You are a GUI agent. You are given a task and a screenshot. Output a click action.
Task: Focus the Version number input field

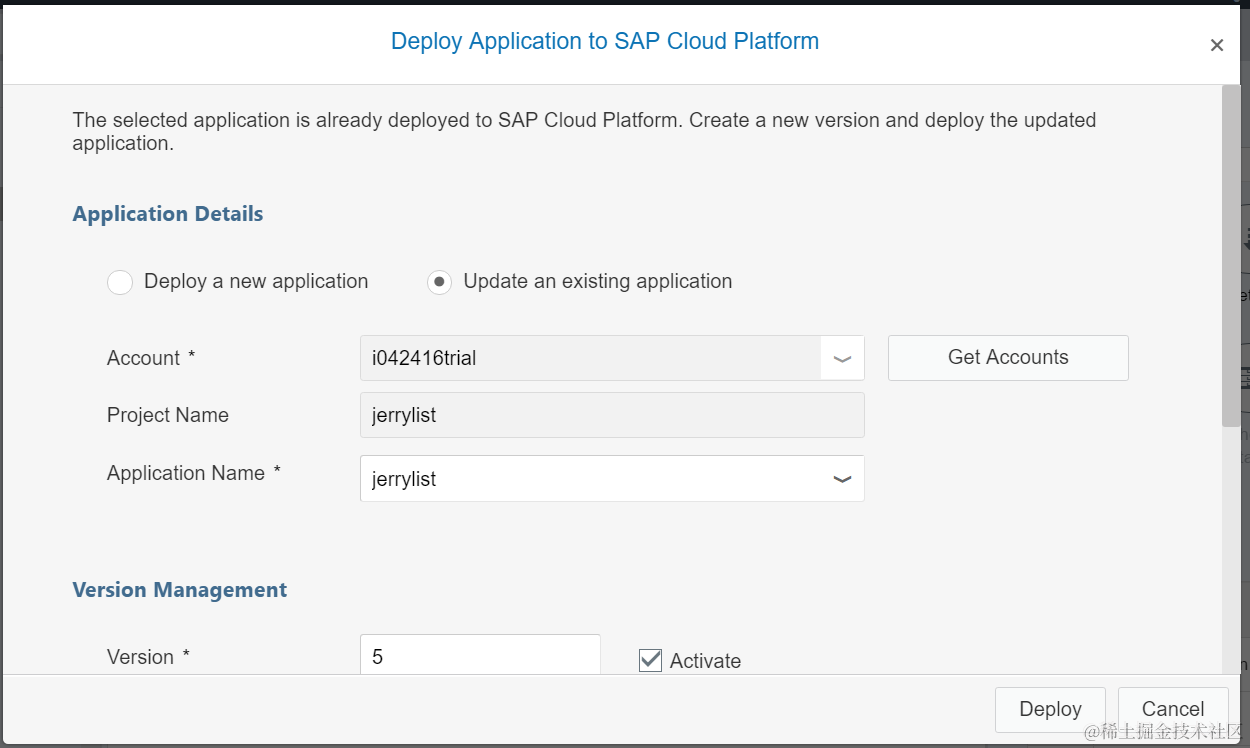480,656
